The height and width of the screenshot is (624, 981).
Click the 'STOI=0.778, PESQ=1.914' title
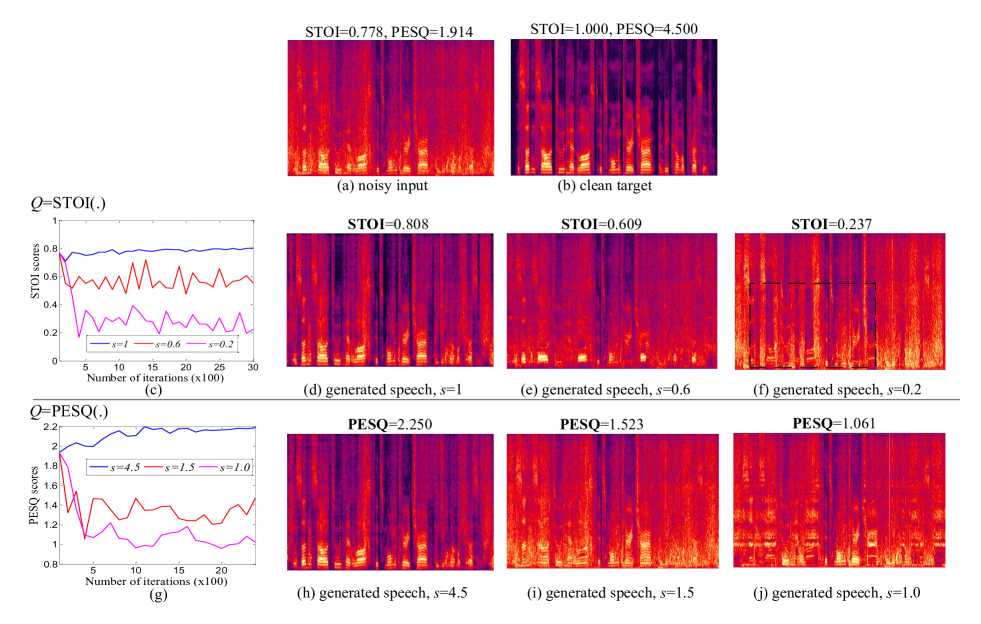pos(389,32)
